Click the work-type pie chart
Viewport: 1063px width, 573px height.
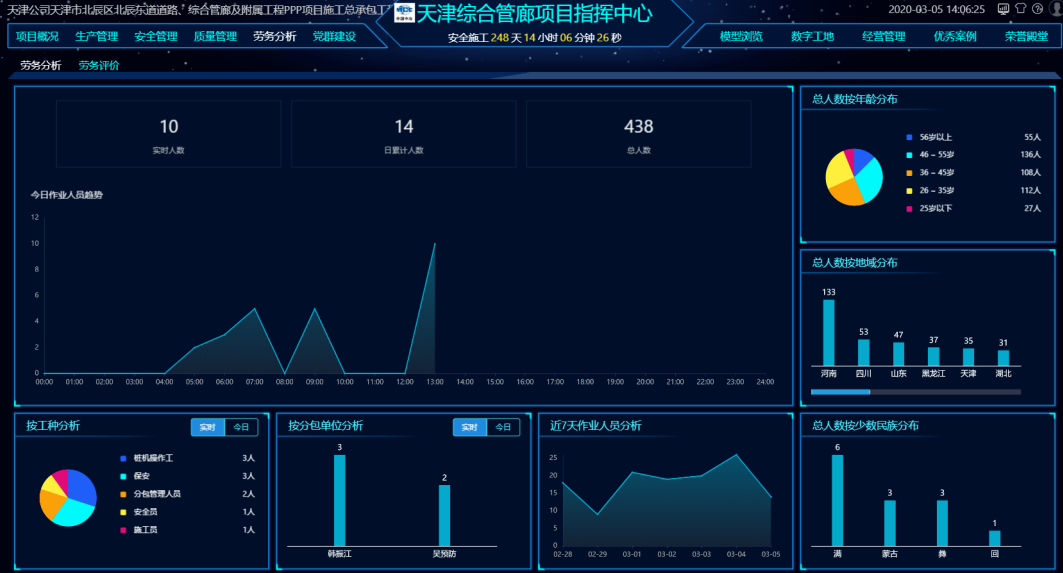[68, 498]
